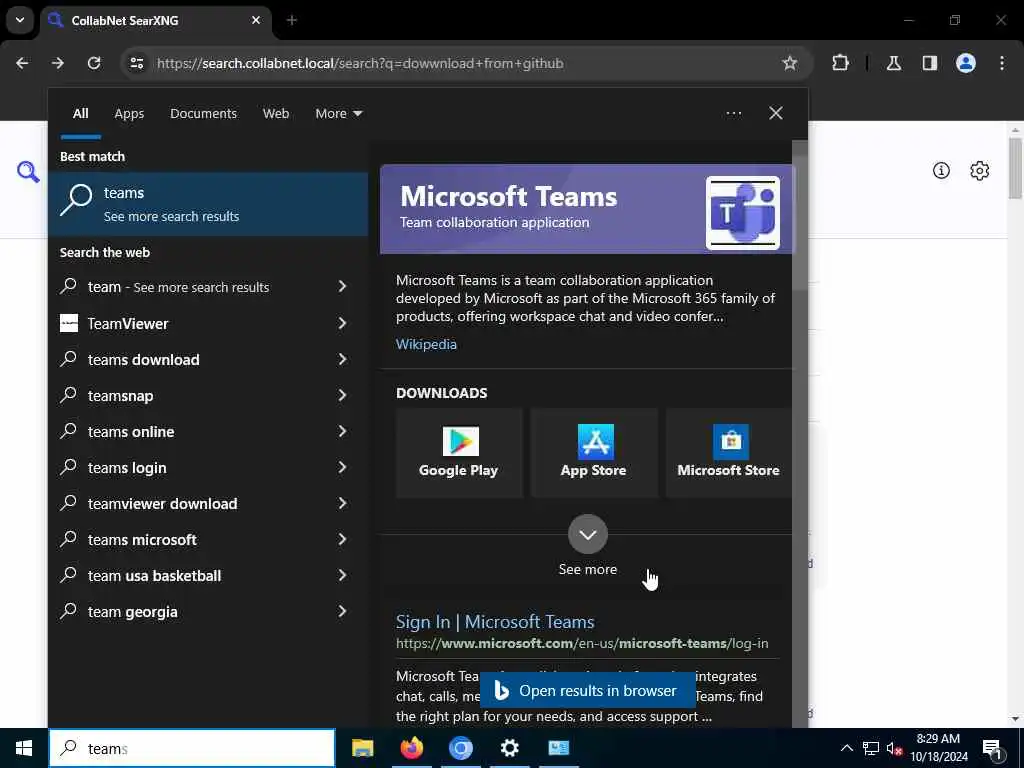Open the action center notifications
The image size is (1024, 768).
click(993, 748)
